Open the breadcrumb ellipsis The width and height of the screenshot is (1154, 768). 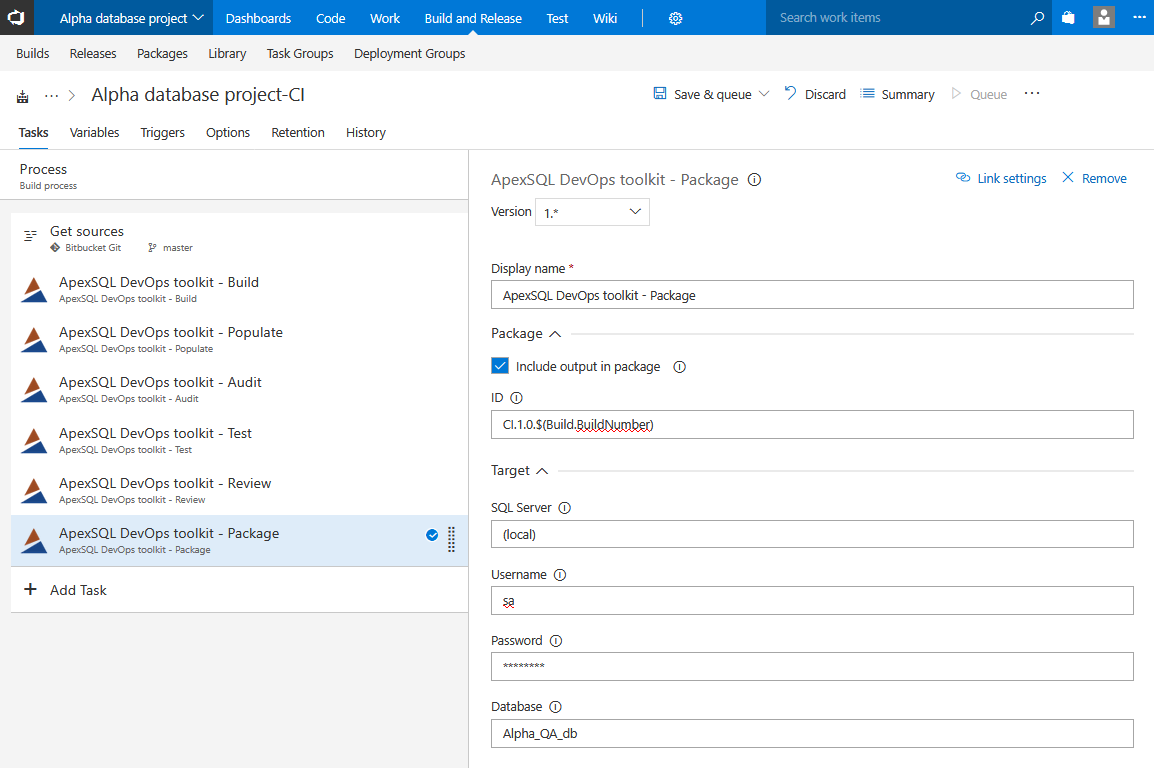52,96
